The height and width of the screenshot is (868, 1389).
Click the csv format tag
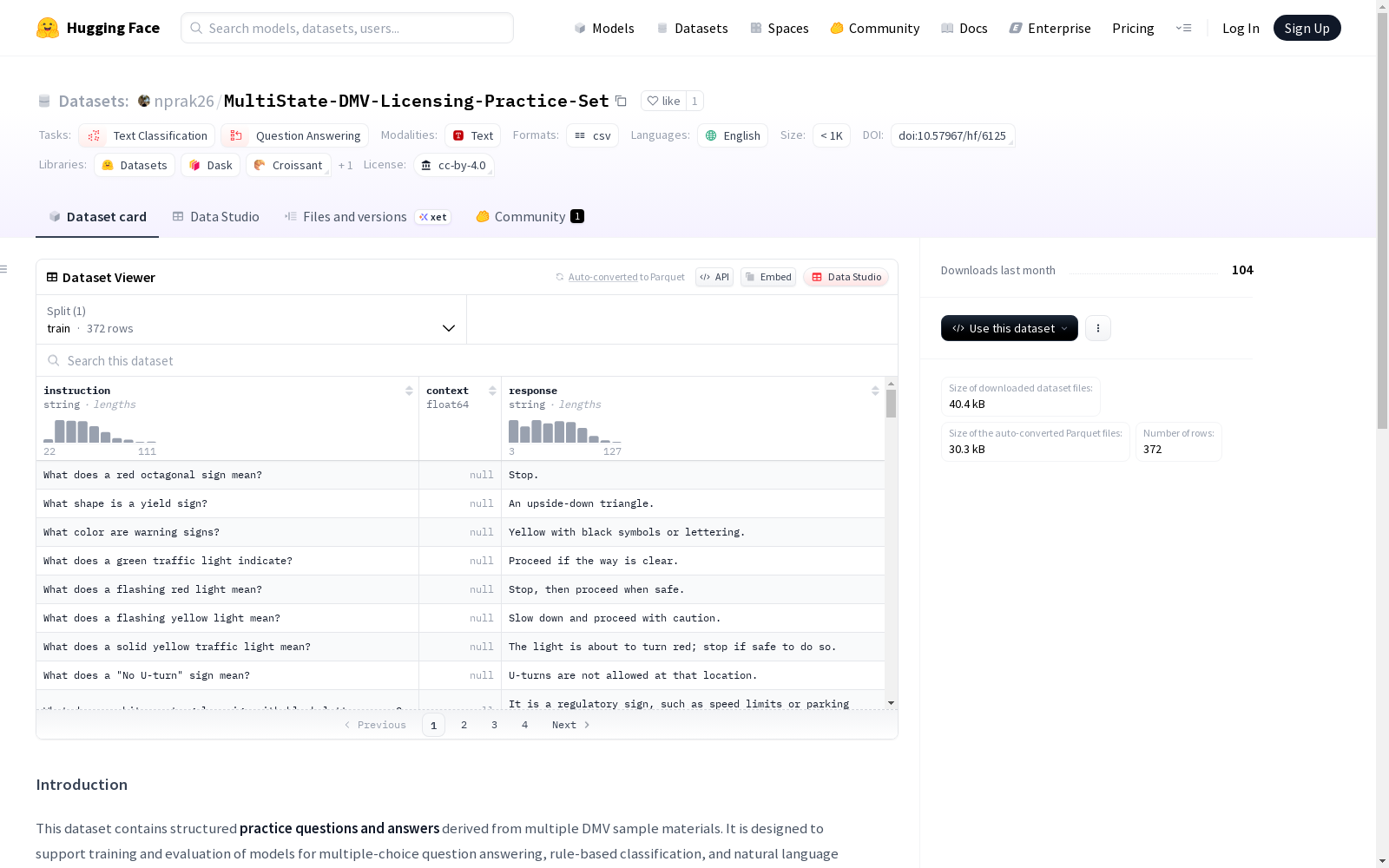pyautogui.click(x=592, y=135)
